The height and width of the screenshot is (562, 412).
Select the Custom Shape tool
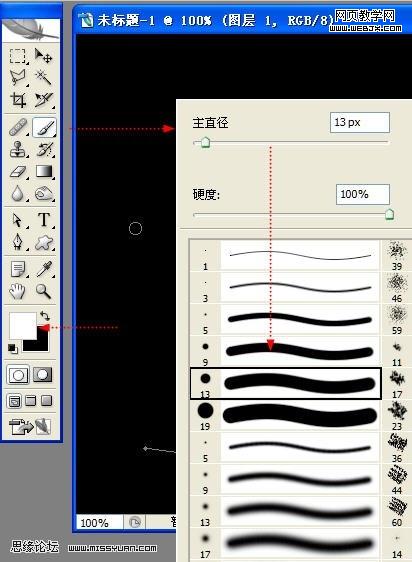coord(44,242)
